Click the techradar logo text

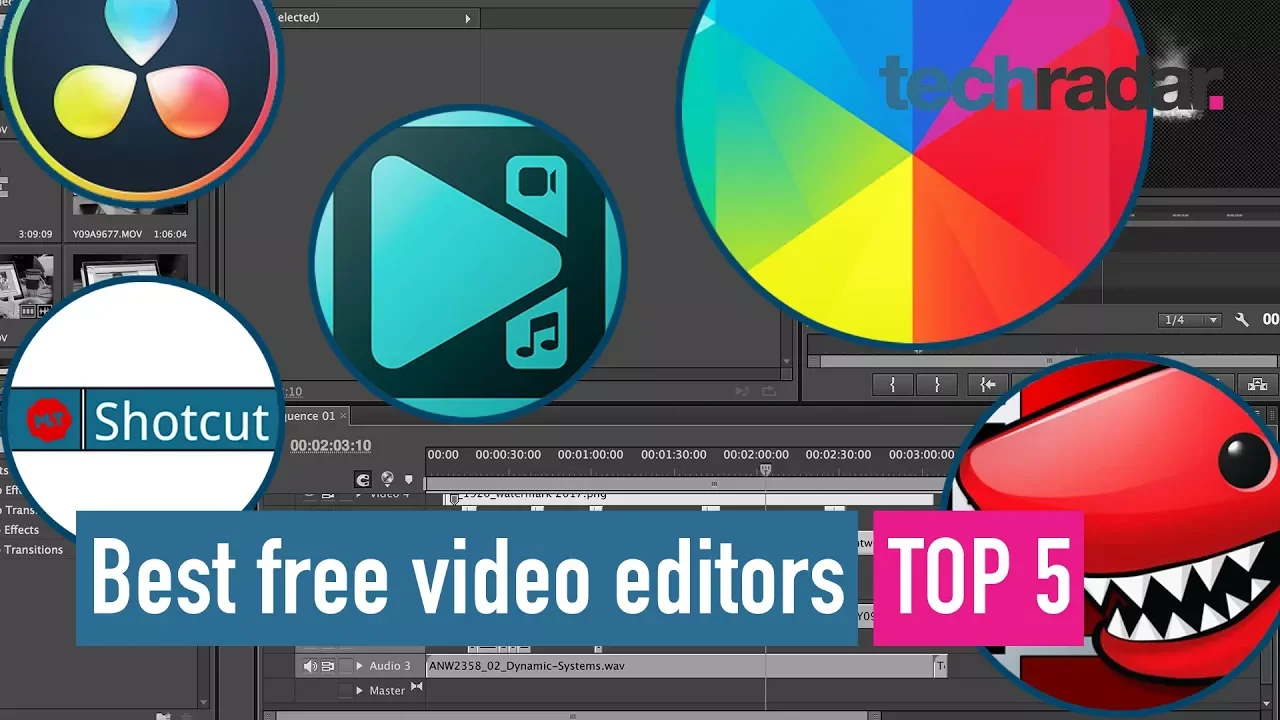(1051, 83)
